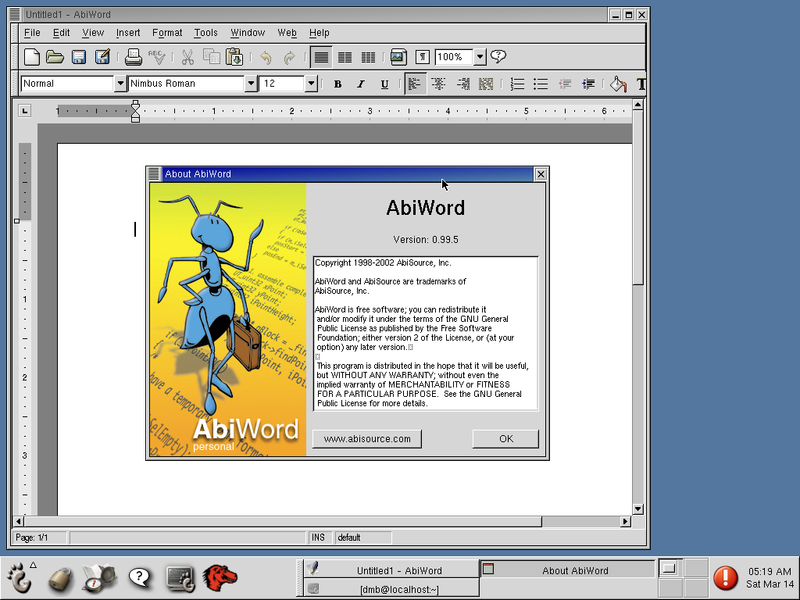The width and height of the screenshot is (800, 600).
Task: Click the indent icon with blue arrow
Action: coord(588,84)
